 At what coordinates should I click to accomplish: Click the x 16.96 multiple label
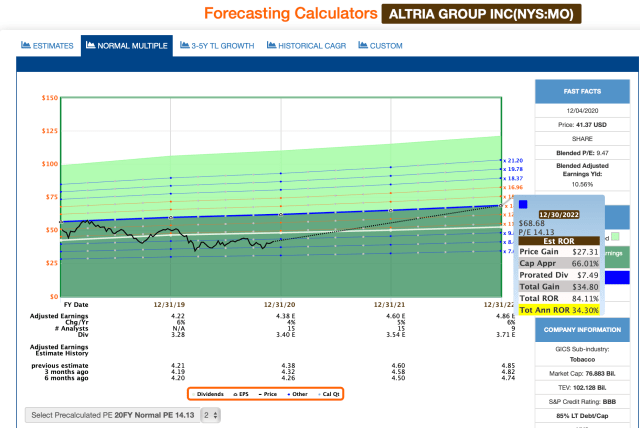coord(513,187)
